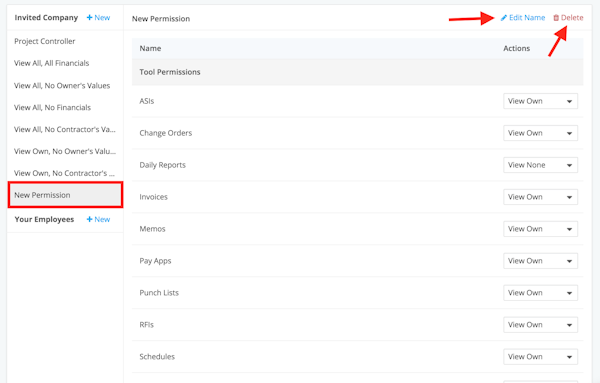Screen dimensions: 600x383
Task: Open the ASIs permission dropdown
Action: click(x=540, y=101)
